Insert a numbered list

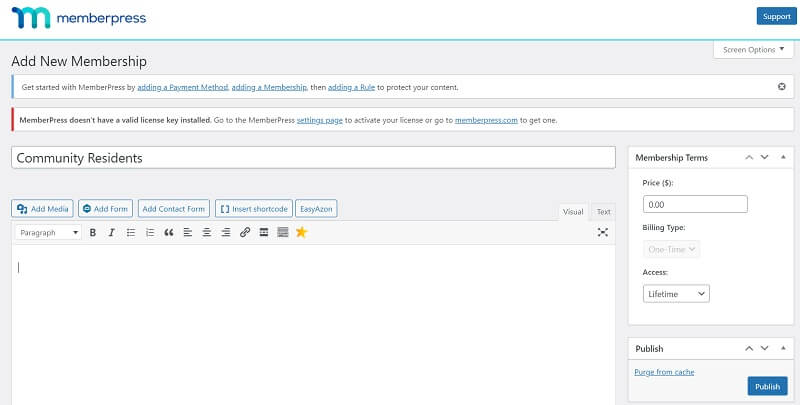149,233
